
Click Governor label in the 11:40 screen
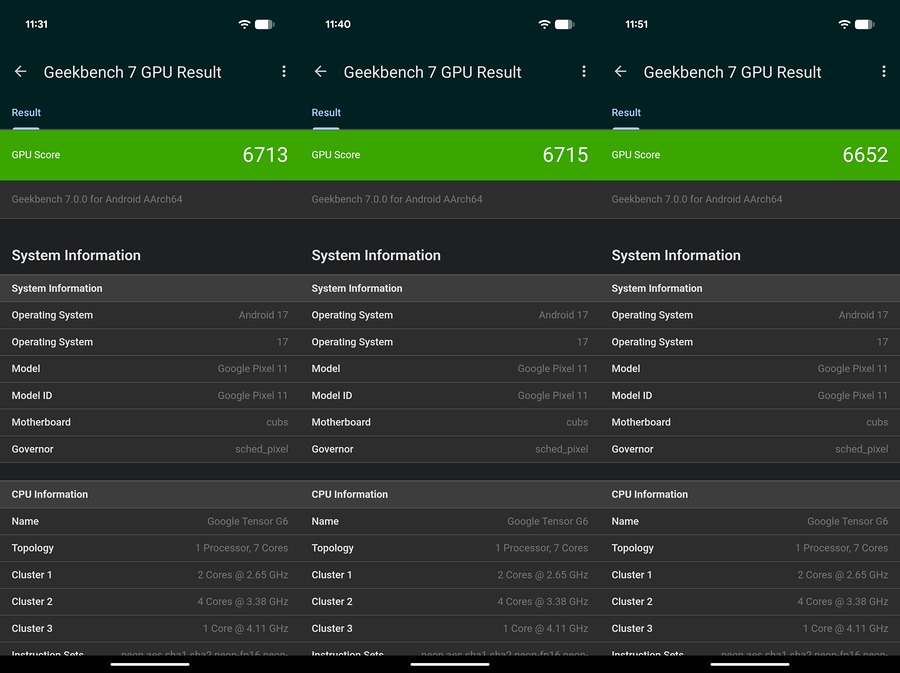[x=332, y=449]
